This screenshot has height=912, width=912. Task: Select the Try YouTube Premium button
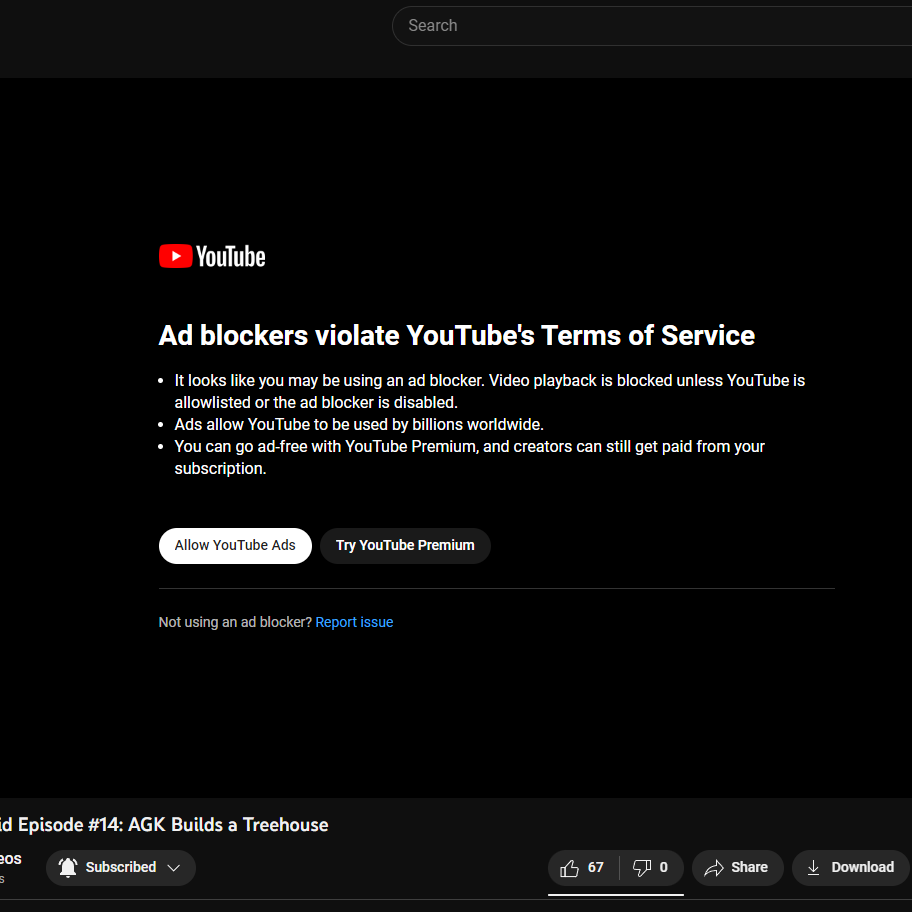pyautogui.click(x=405, y=546)
